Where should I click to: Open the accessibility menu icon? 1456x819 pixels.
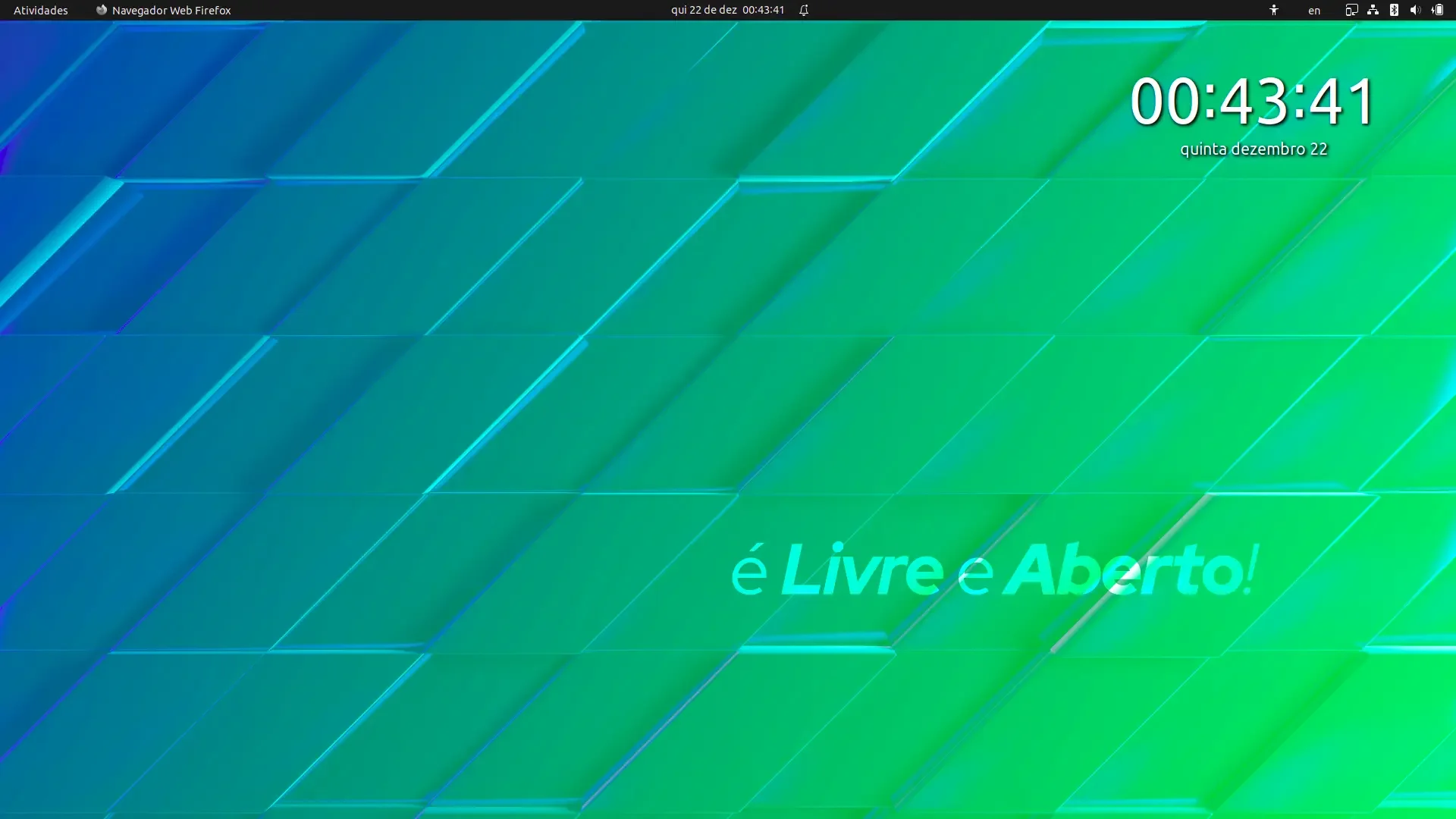tap(1274, 10)
